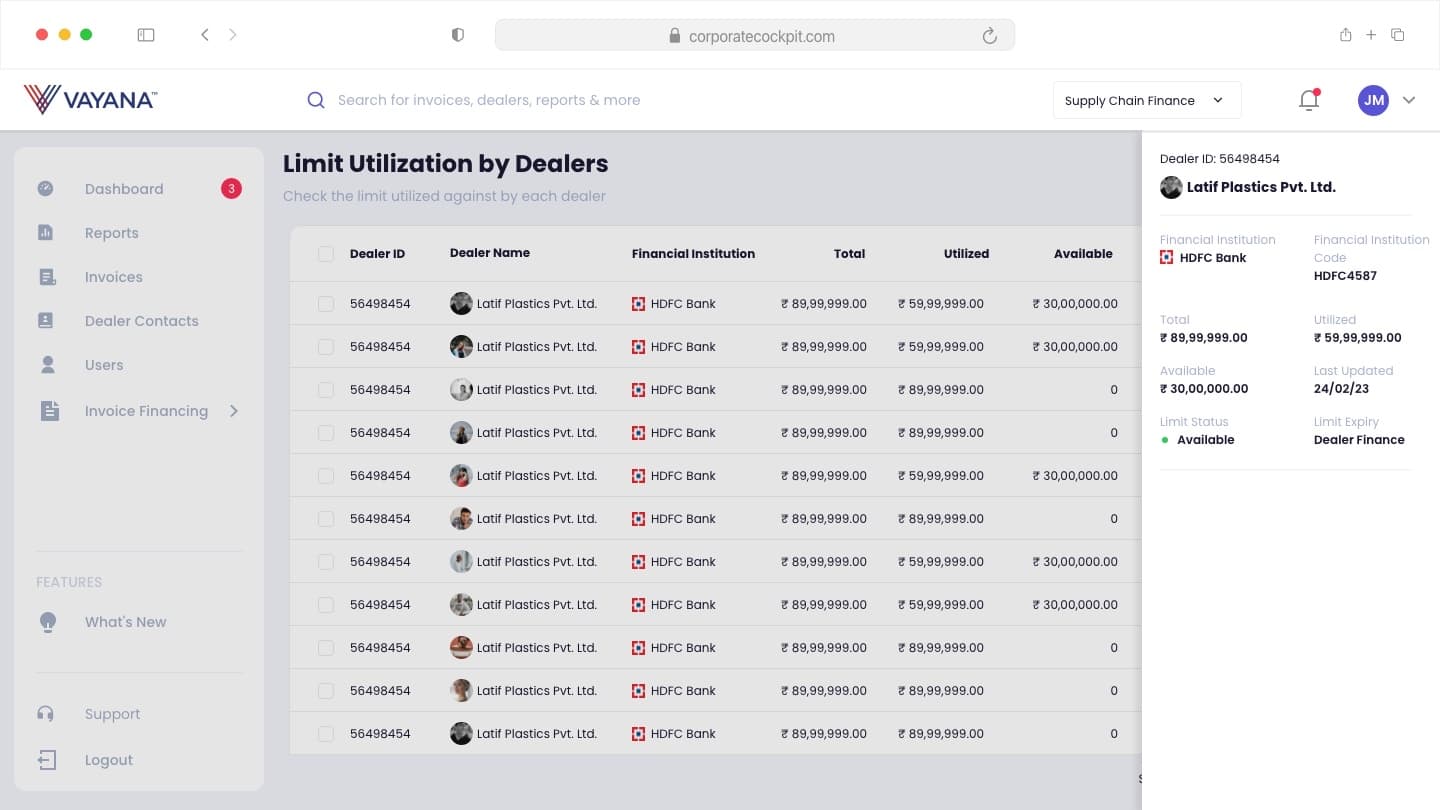
Task: Tick the checkbox of the first dealer row
Action: [x=326, y=304]
